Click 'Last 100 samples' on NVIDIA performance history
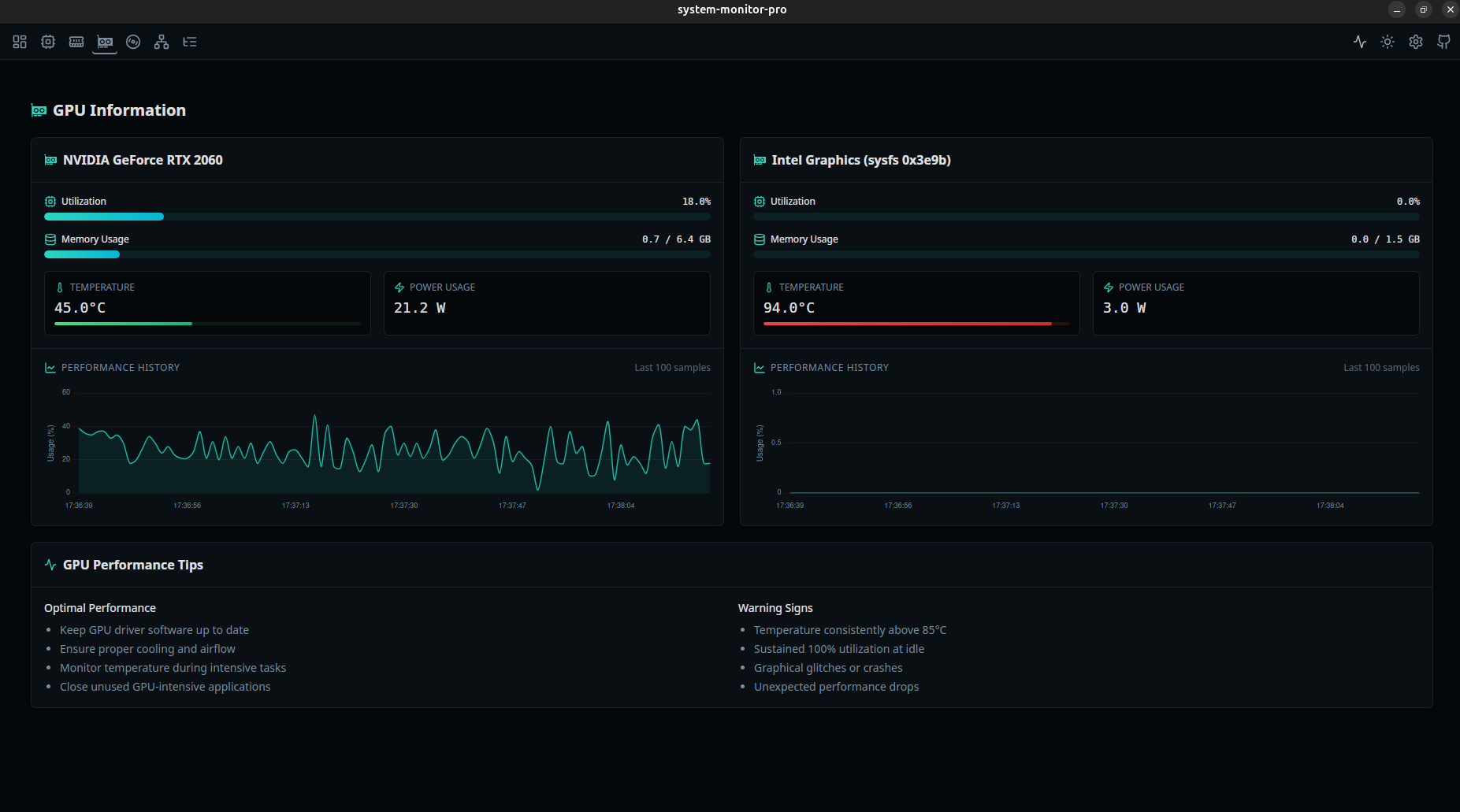This screenshot has height=812, width=1460. tap(672, 367)
